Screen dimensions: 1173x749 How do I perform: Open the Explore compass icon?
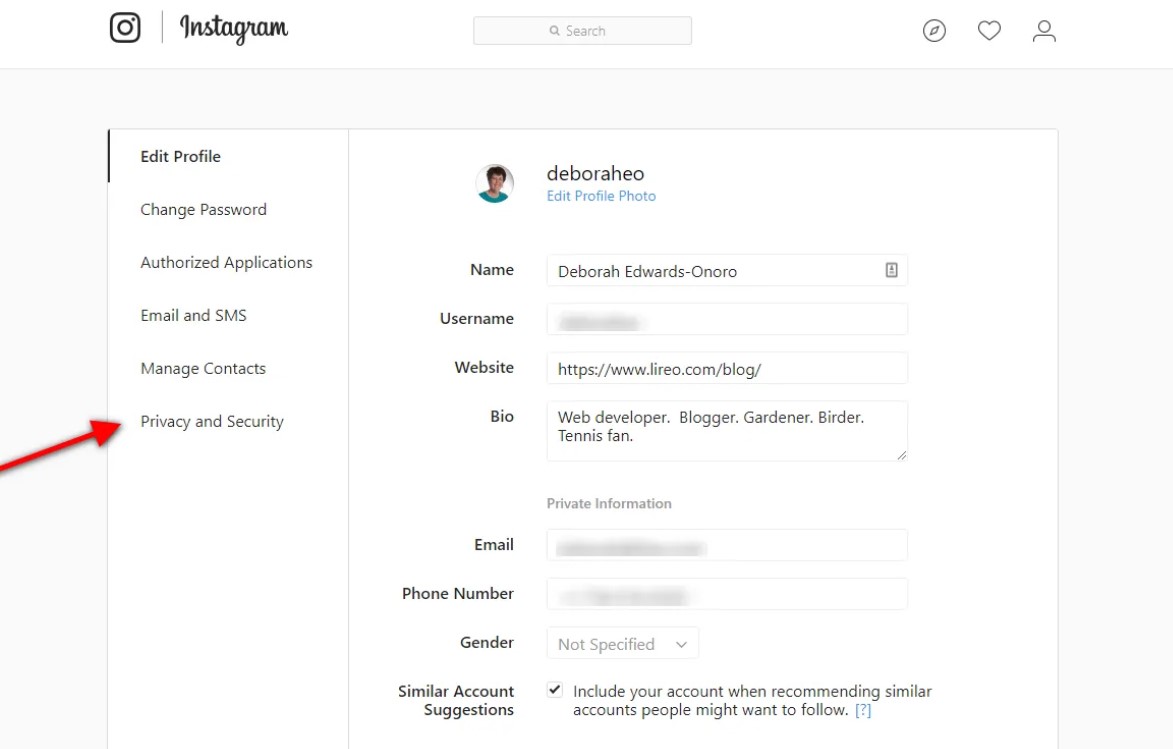coord(934,31)
